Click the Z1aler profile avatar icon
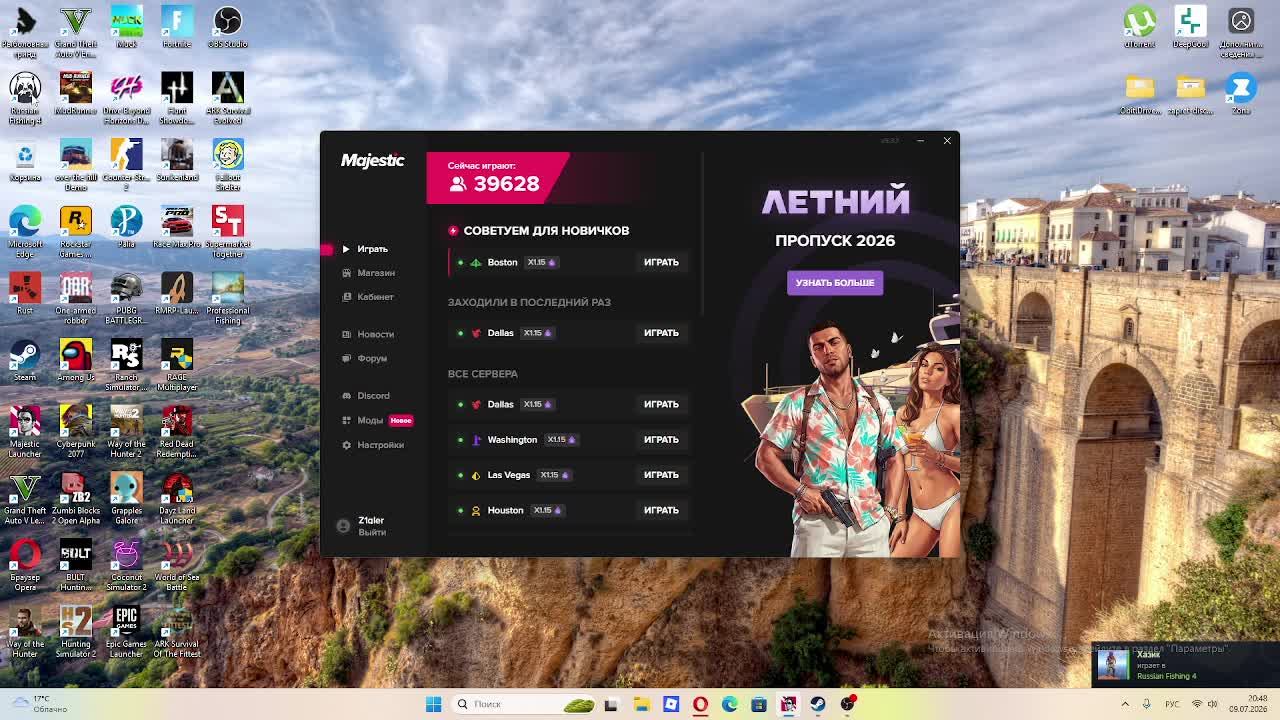The width and height of the screenshot is (1280, 720). point(343,526)
